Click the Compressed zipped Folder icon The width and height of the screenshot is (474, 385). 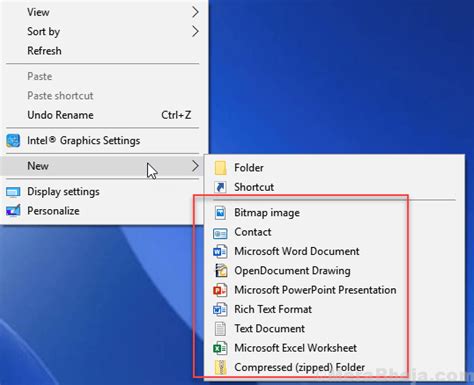pos(220,367)
